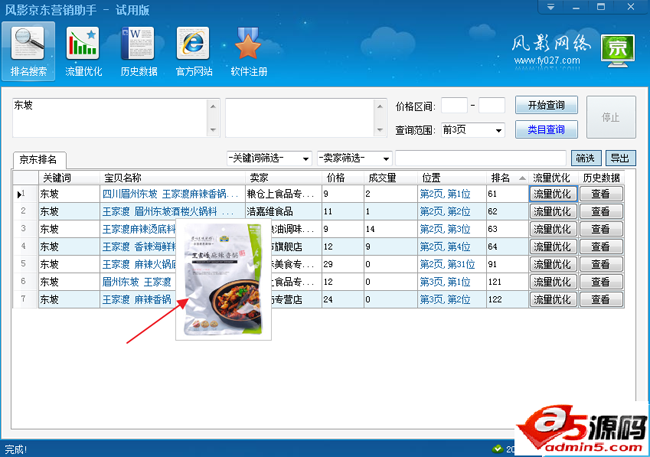Open position link 第2页,第4位
The image size is (650, 457).
coord(445,247)
